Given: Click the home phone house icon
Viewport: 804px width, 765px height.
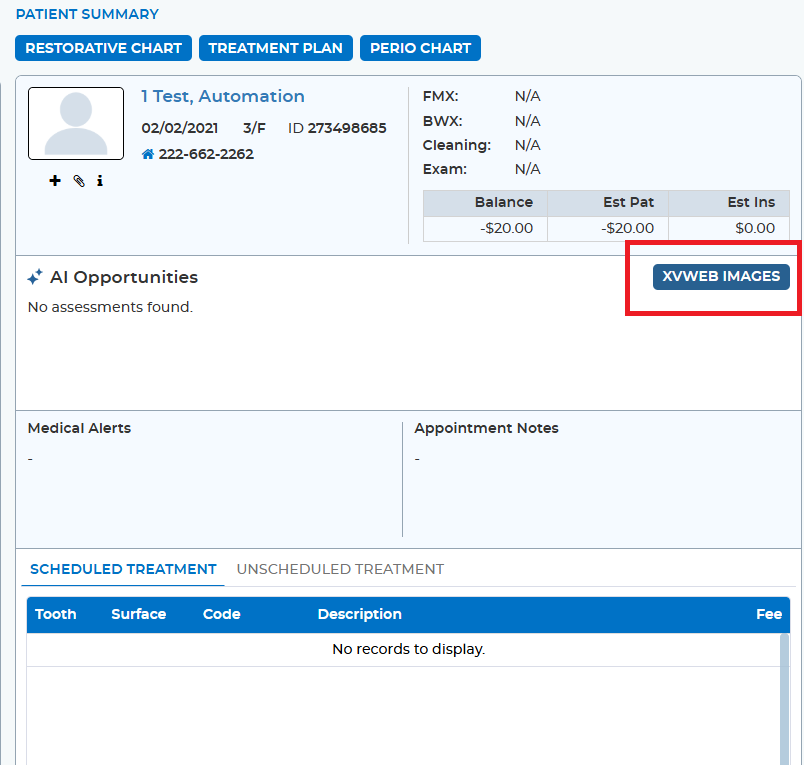Looking at the screenshot, I should click(148, 154).
